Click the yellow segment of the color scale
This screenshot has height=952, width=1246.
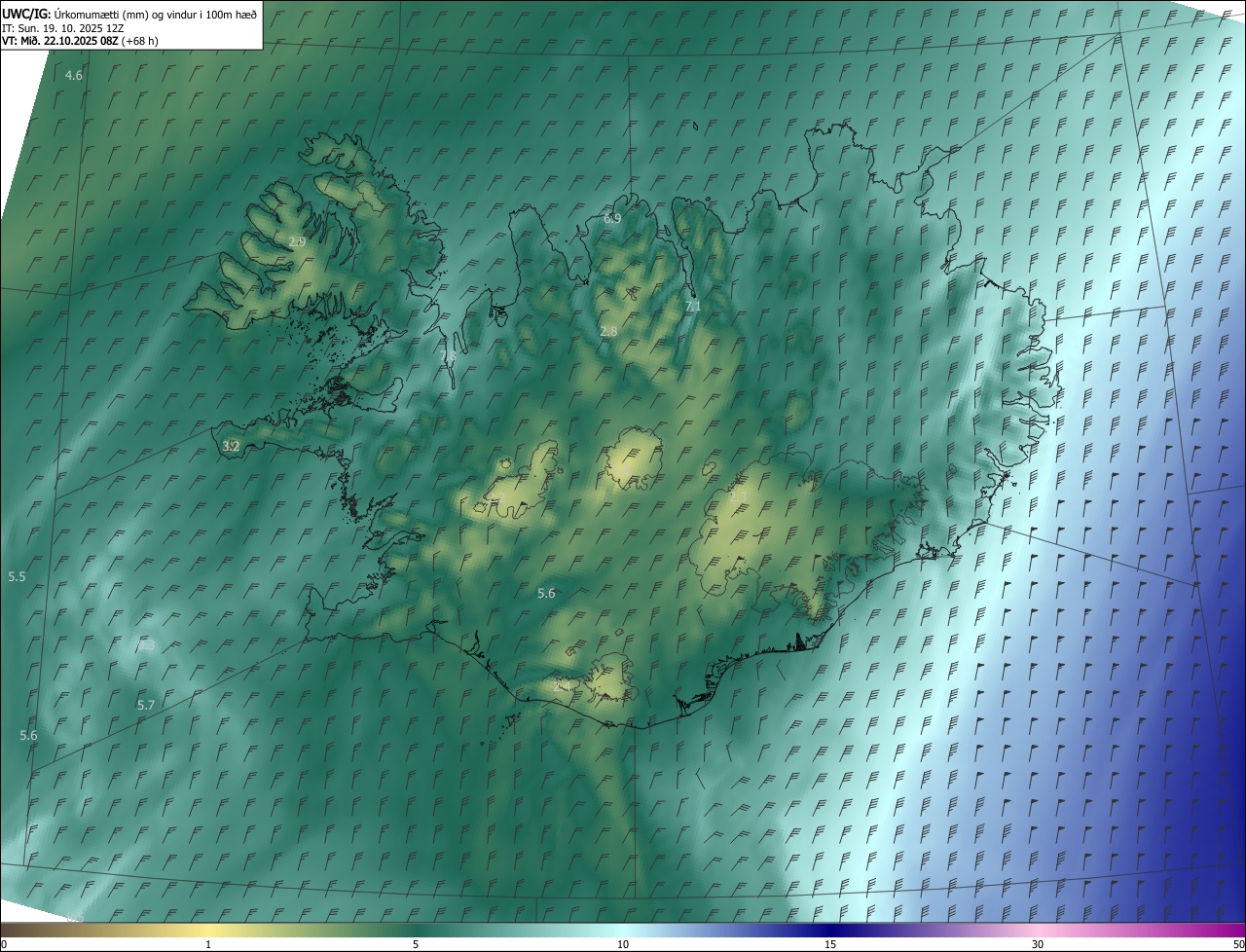click(x=209, y=930)
